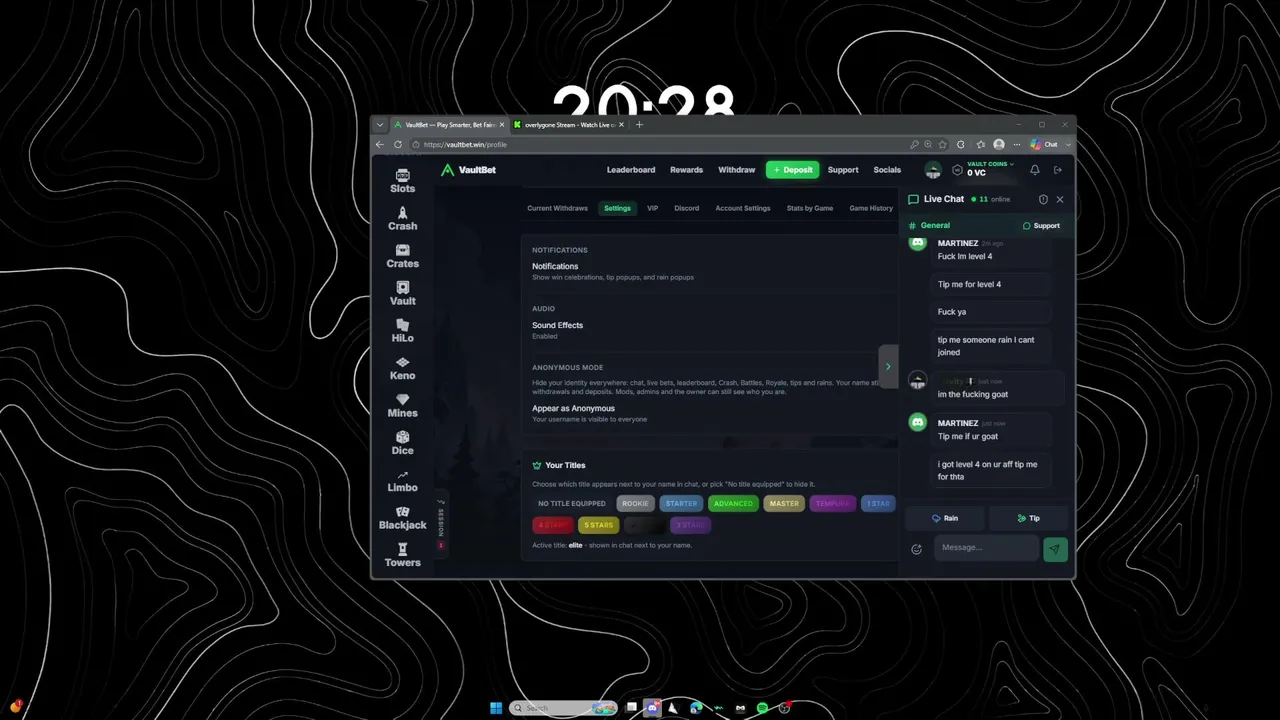Image resolution: width=1280 pixels, height=720 pixels.
Task: Switch to the VIP tab
Action: click(x=652, y=208)
